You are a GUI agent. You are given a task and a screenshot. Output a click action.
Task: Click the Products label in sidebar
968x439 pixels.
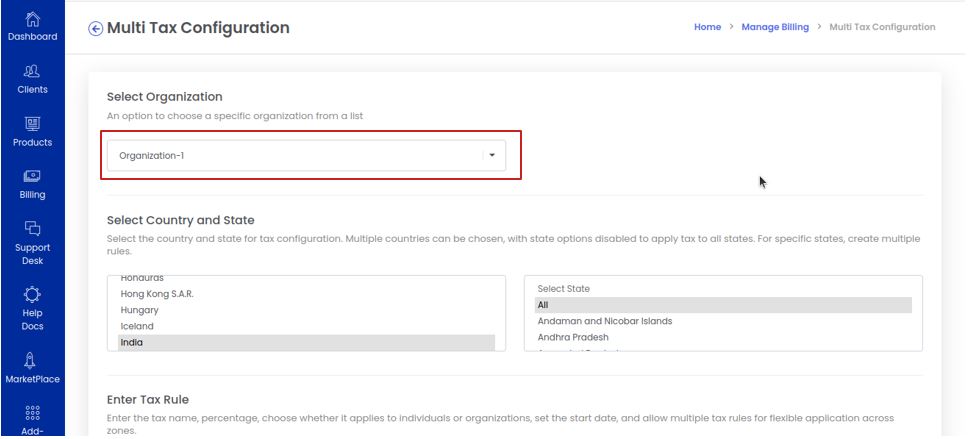32,142
